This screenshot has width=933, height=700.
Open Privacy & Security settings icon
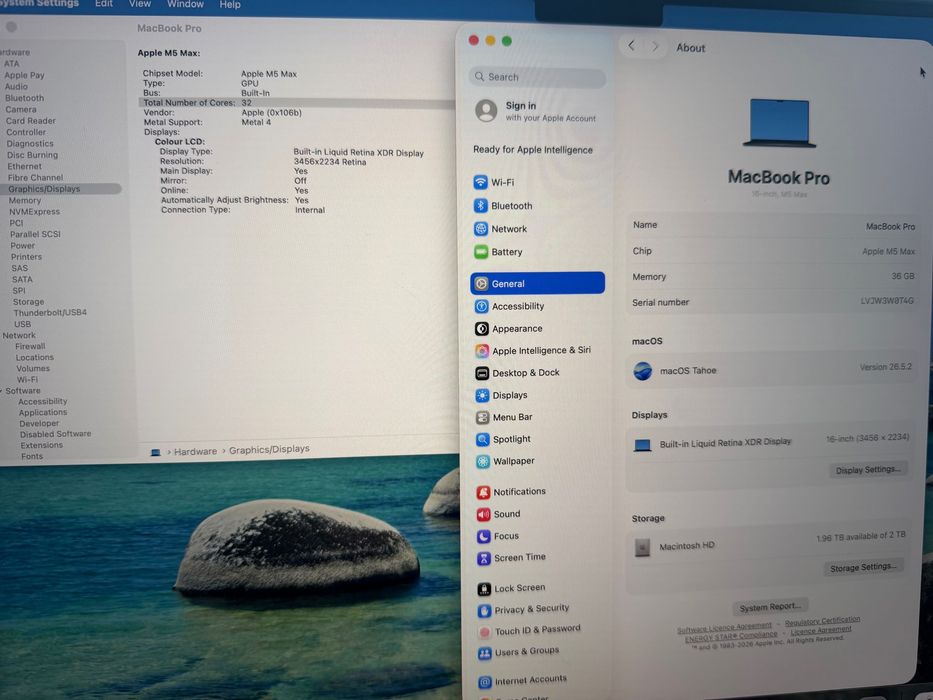tap(484, 611)
